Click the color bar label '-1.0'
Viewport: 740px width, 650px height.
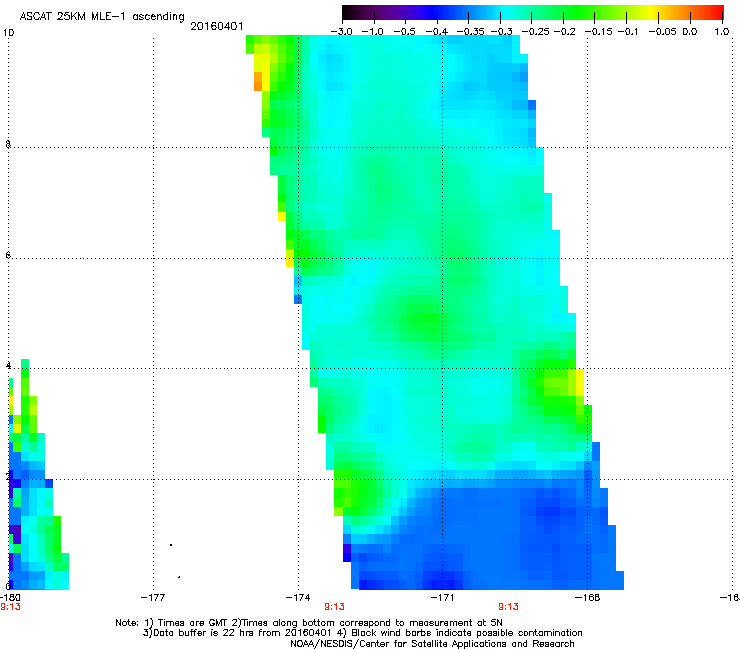click(372, 32)
